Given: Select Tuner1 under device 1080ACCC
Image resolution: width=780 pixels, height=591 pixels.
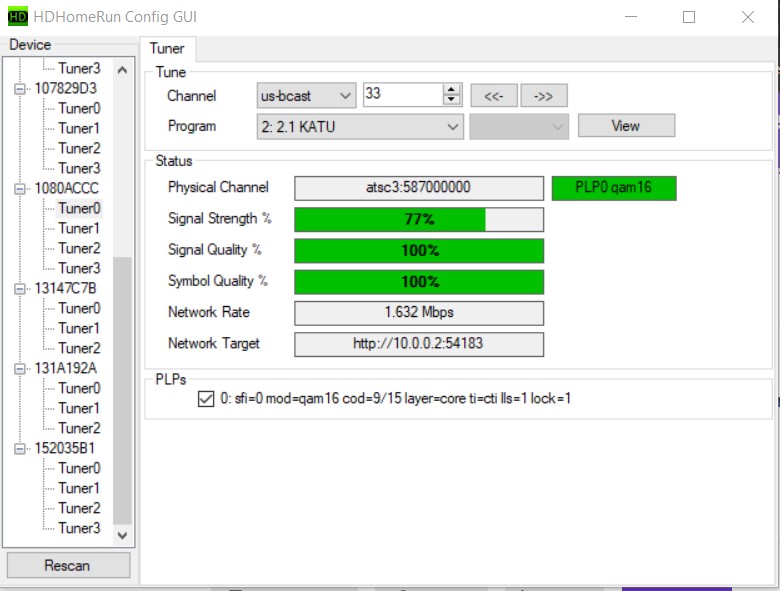Looking at the screenshot, I should click(79, 229).
